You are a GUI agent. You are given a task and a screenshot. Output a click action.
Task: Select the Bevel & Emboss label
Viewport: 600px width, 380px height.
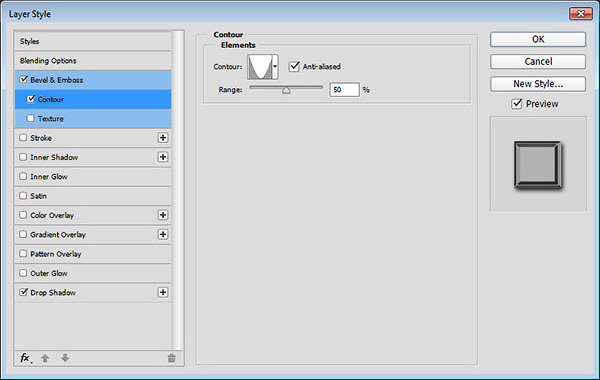tap(57, 80)
